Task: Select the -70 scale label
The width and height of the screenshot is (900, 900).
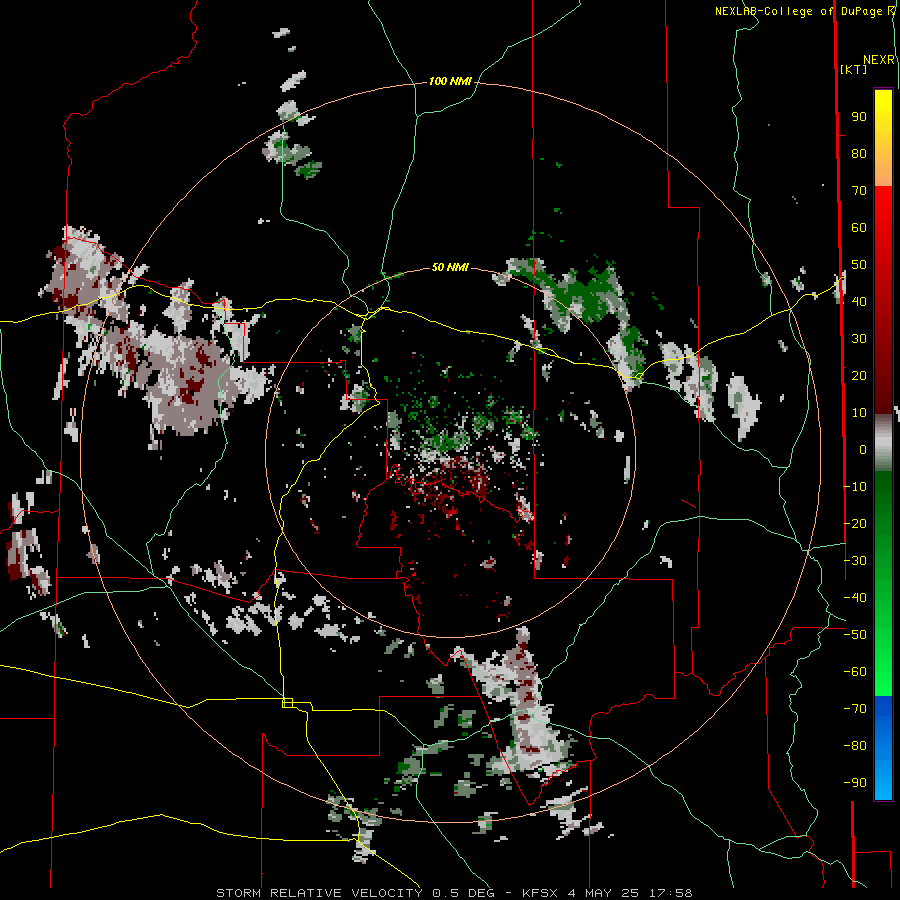Action: [x=855, y=709]
